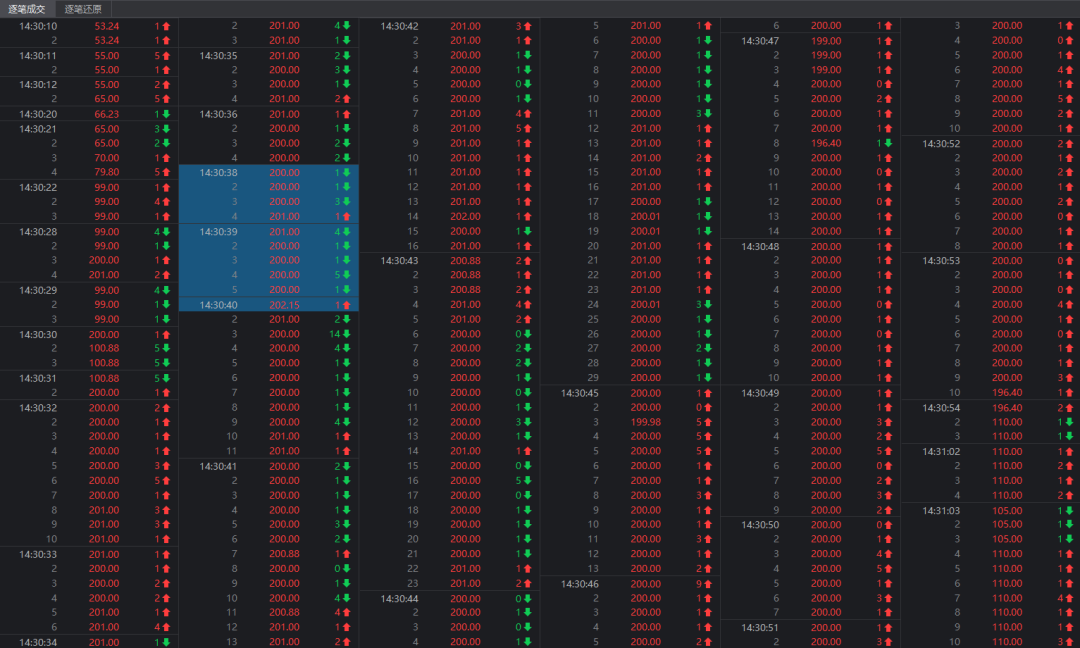Image resolution: width=1080 pixels, height=648 pixels.
Task: Select the 14:30:53 timestamp
Action: pyautogui.click(x=941, y=261)
